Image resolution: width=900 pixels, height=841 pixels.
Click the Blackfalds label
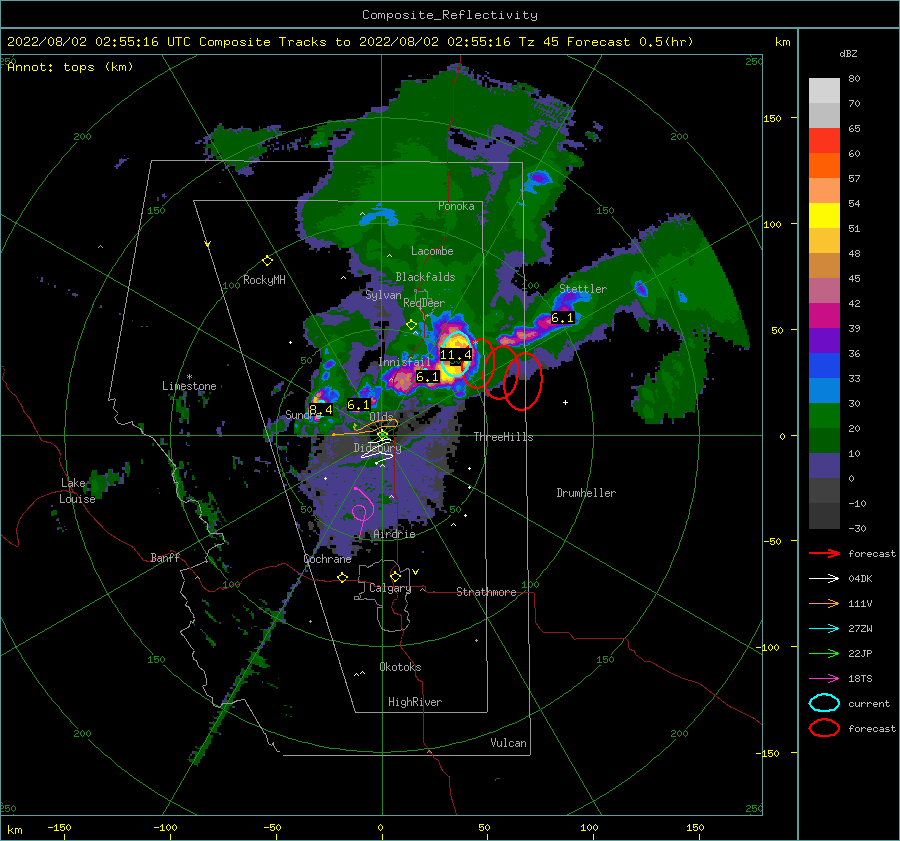click(425, 277)
